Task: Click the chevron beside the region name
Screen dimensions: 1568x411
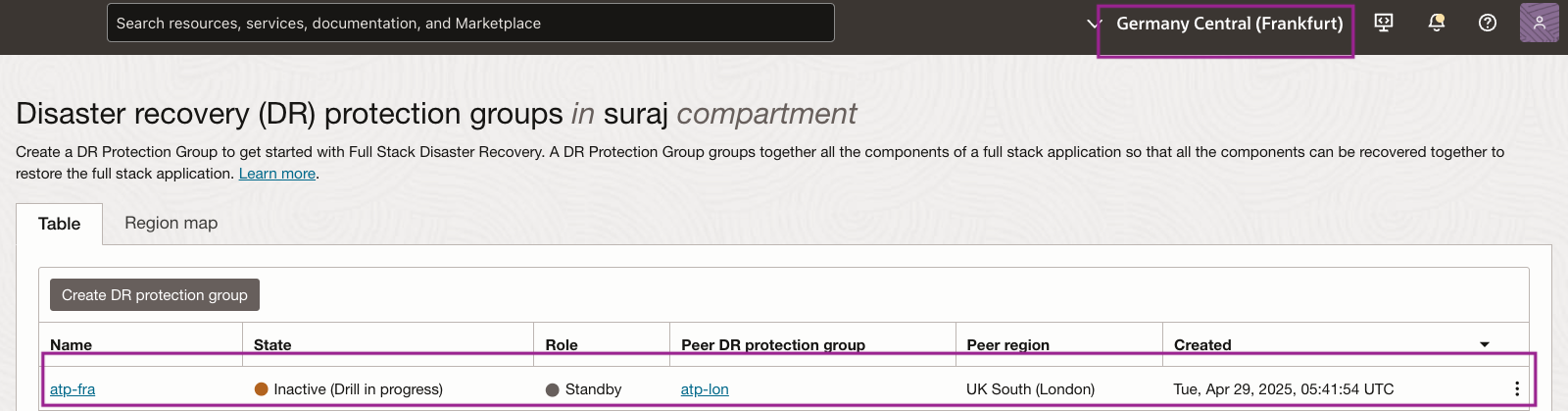Action: click(x=1095, y=24)
